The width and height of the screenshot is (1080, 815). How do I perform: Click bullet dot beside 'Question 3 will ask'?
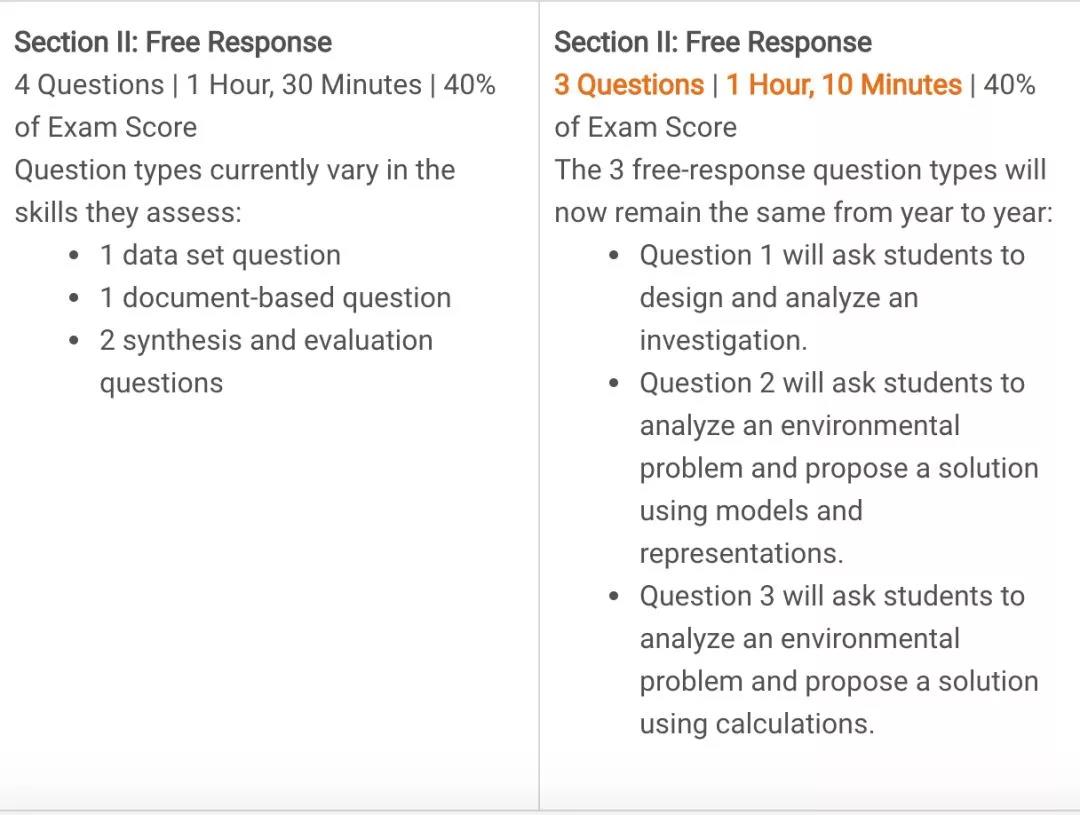point(614,597)
